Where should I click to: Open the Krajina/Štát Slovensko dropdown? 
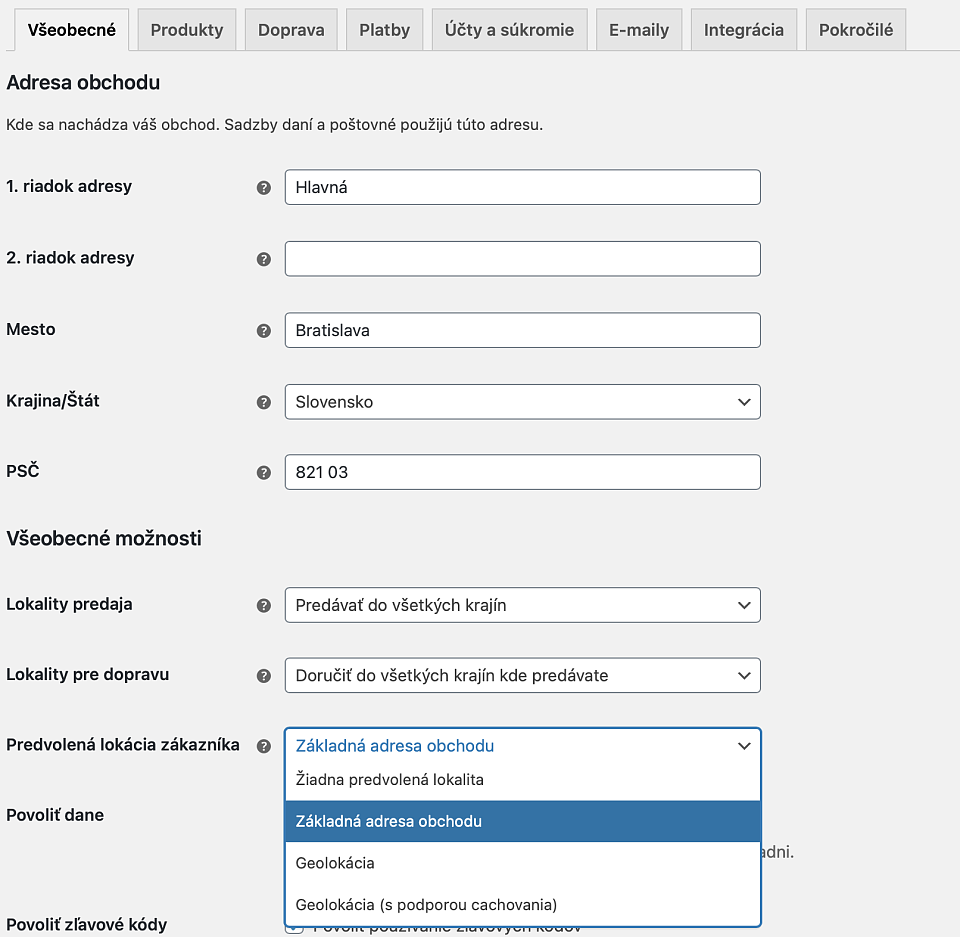(522, 402)
